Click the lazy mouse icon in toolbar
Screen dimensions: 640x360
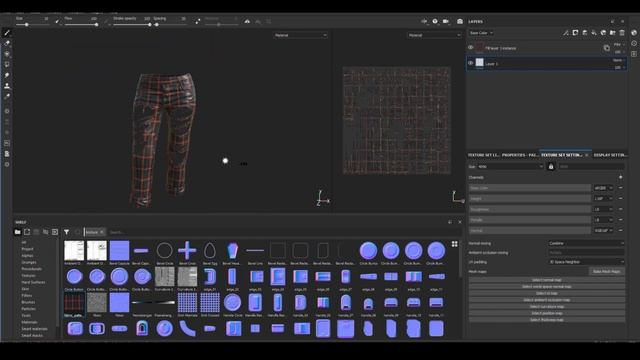tap(198, 21)
